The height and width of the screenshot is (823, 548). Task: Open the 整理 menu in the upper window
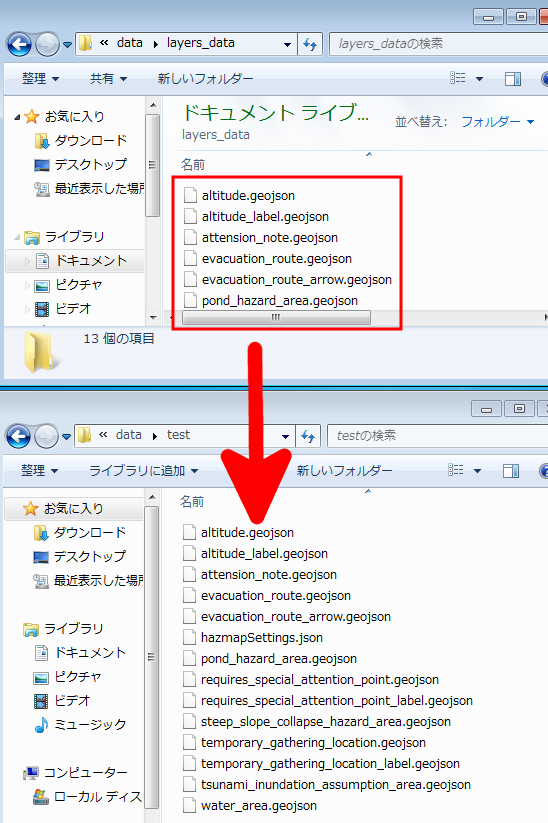(x=40, y=79)
